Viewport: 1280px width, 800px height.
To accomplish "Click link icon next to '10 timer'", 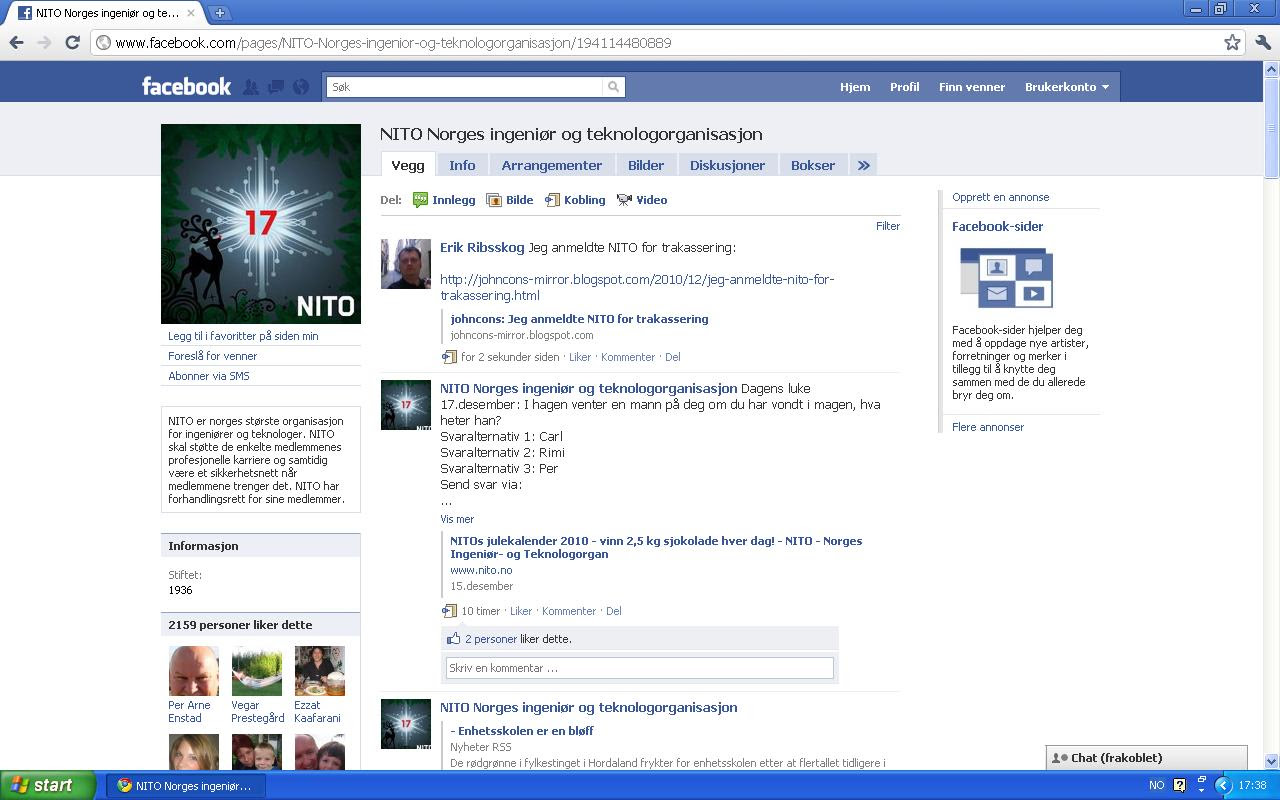I will click(x=449, y=610).
